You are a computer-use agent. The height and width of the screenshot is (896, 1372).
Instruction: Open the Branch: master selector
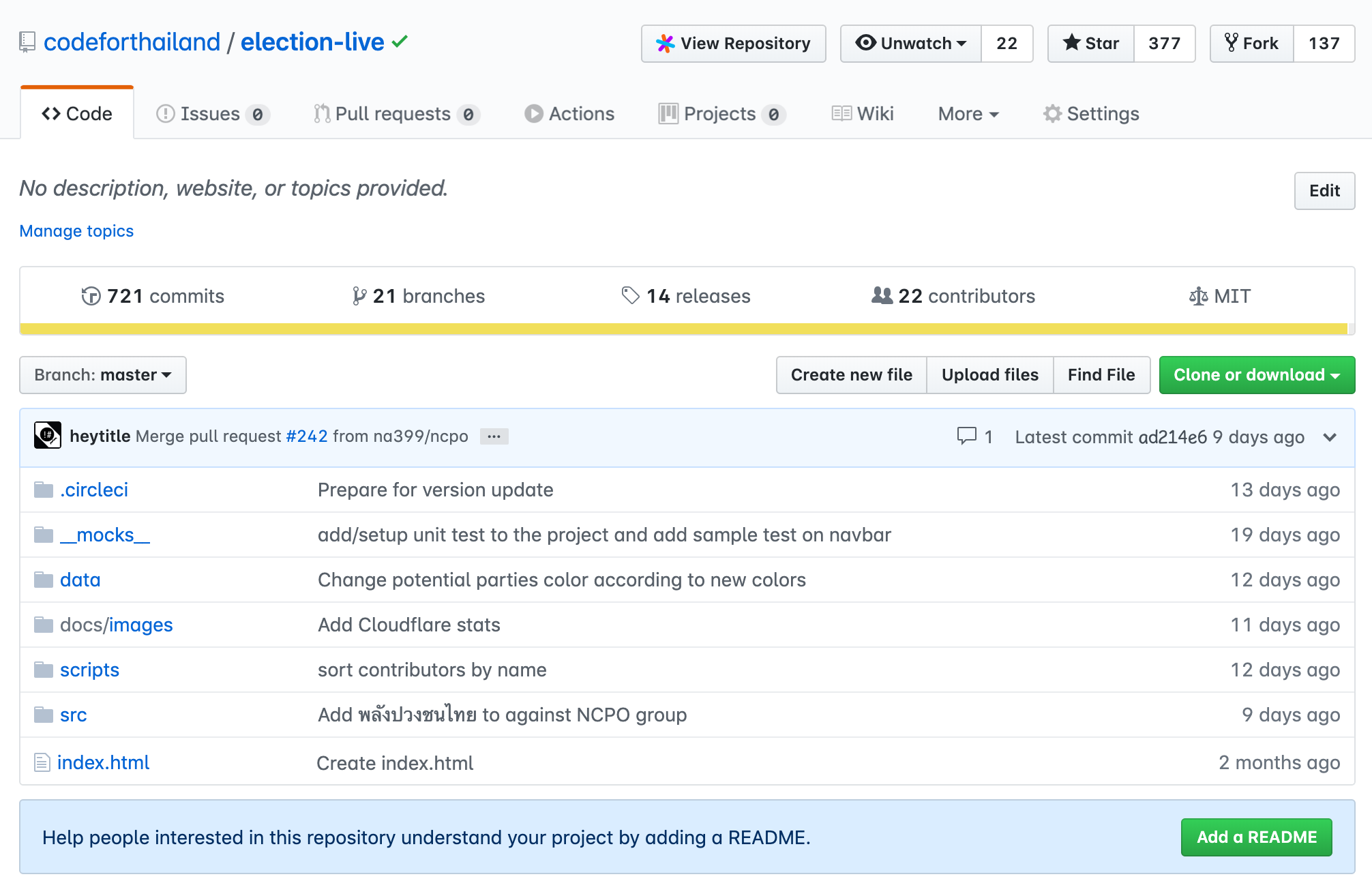pyautogui.click(x=103, y=375)
